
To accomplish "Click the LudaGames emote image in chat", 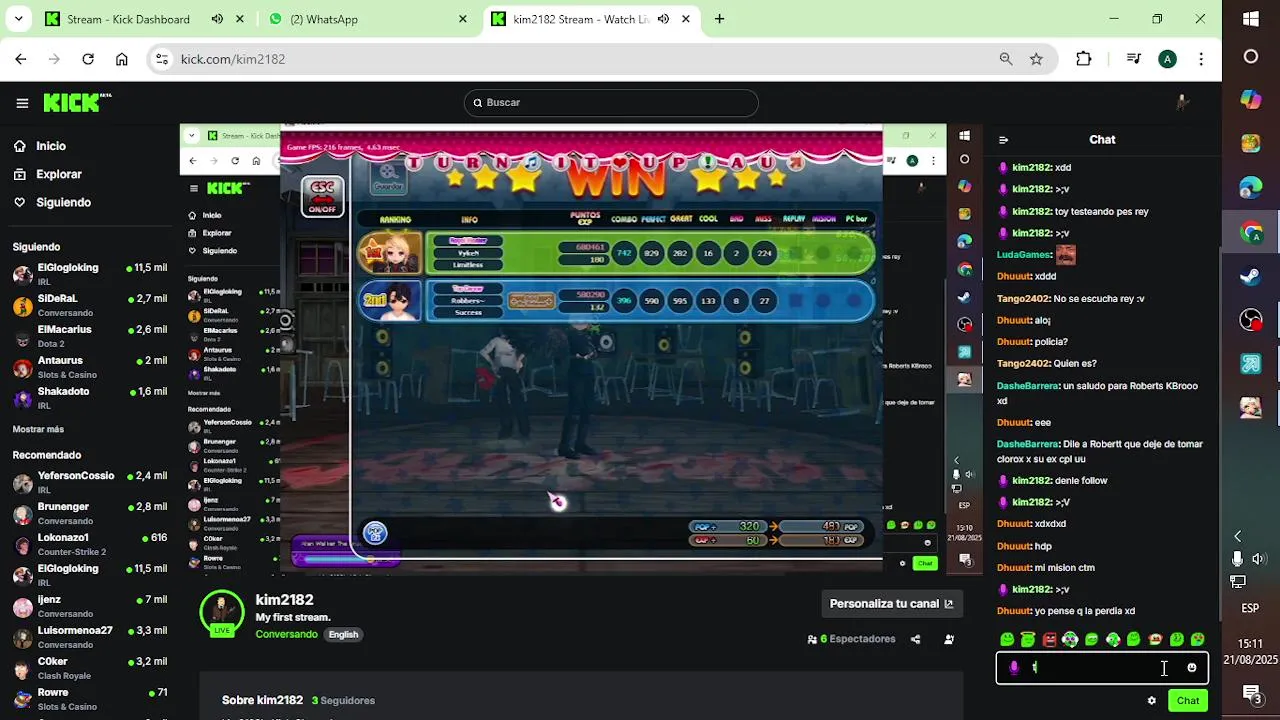I will tap(1066, 254).
